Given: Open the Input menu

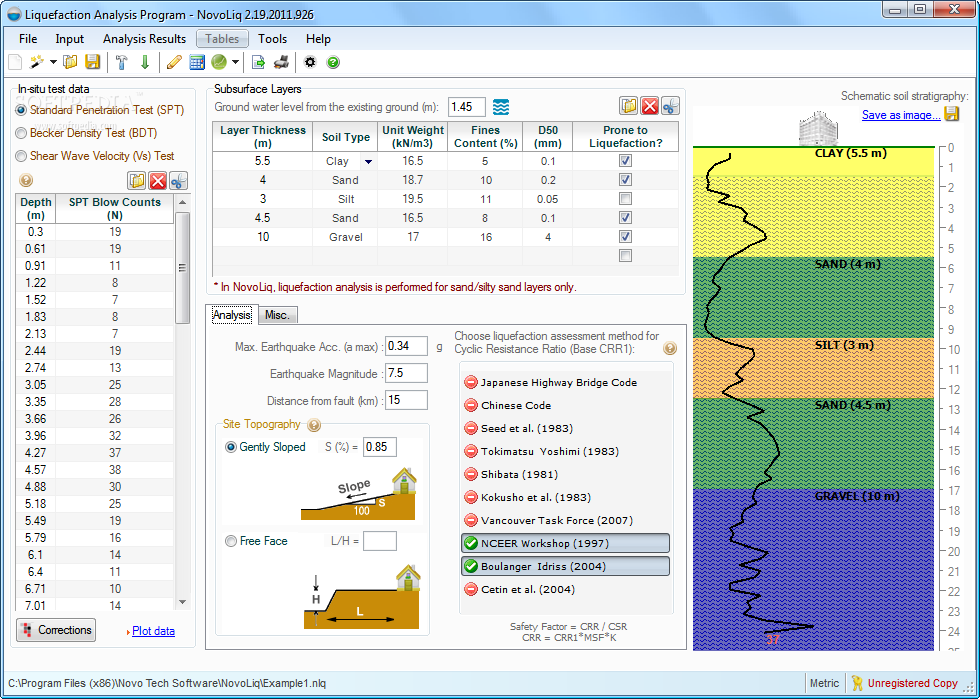Looking at the screenshot, I should pyautogui.click(x=69, y=39).
